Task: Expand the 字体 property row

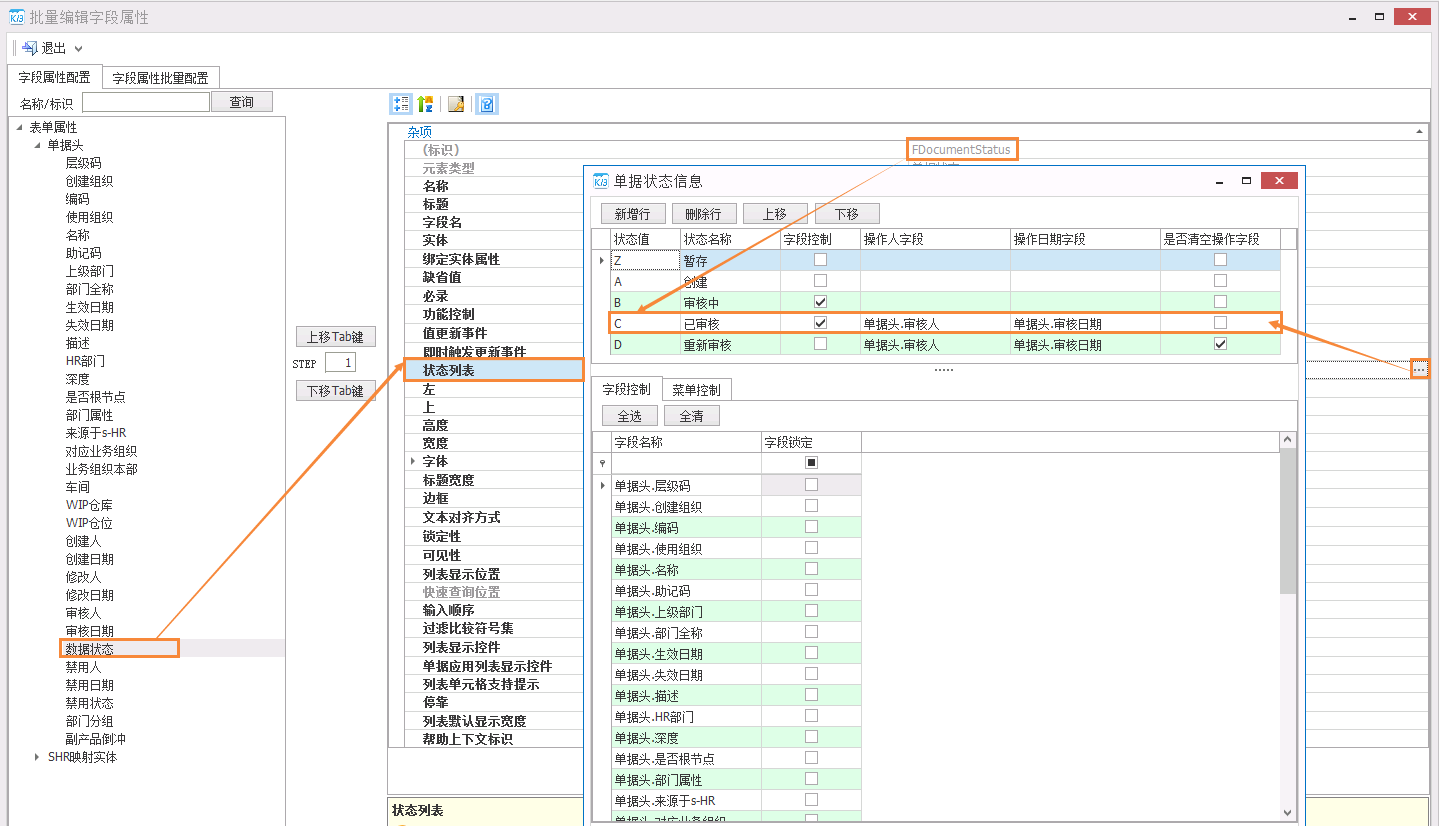Action: coord(413,461)
